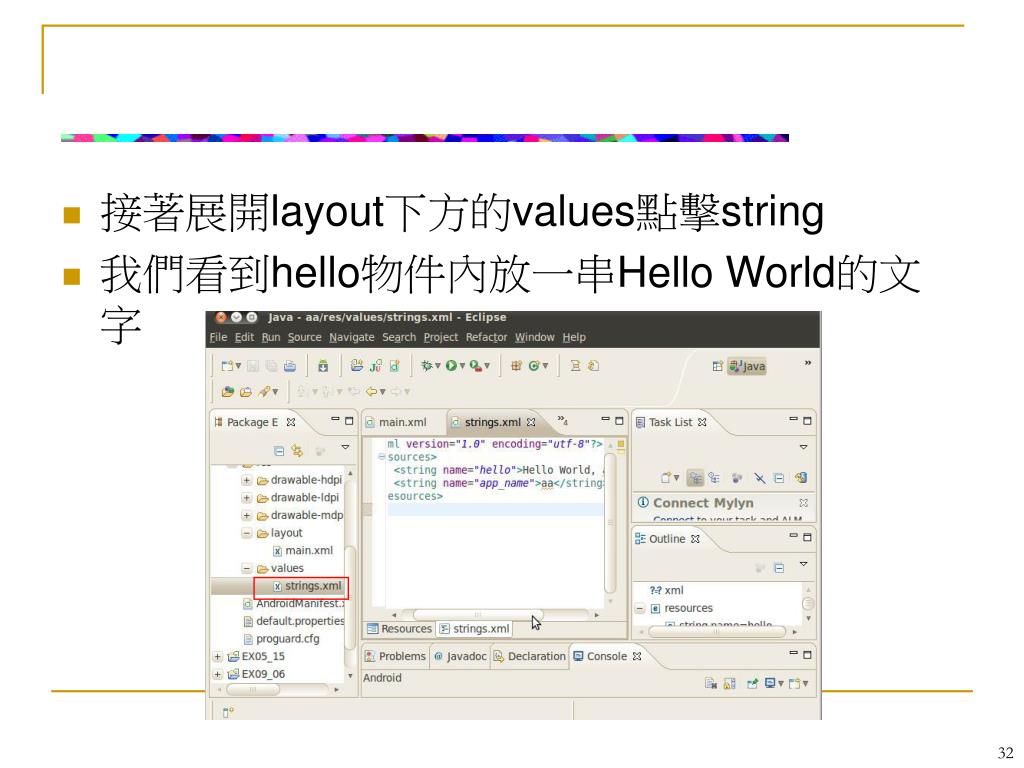Click the New Android XML file icon
1024x768 pixels.
pos(394,366)
